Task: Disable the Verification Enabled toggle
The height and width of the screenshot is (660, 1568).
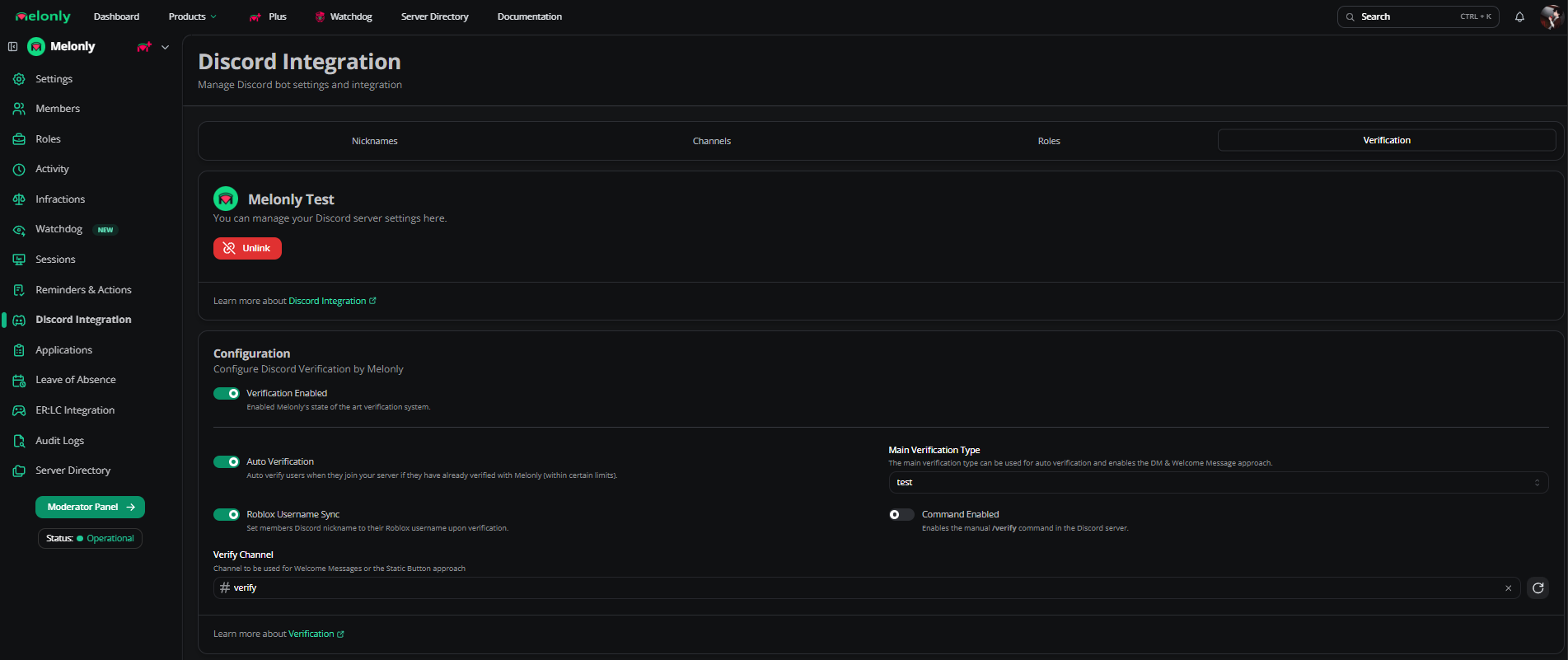Action: (x=227, y=393)
